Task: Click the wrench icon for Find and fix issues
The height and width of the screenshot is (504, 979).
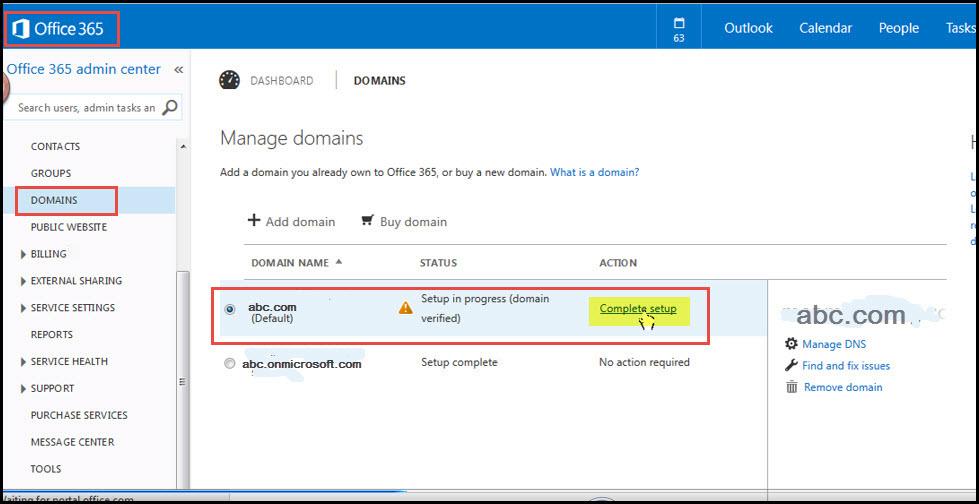Action: click(x=791, y=365)
